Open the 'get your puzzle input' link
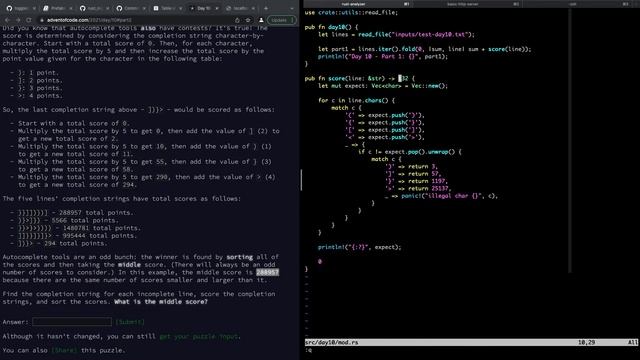 pyautogui.click(x=199, y=336)
